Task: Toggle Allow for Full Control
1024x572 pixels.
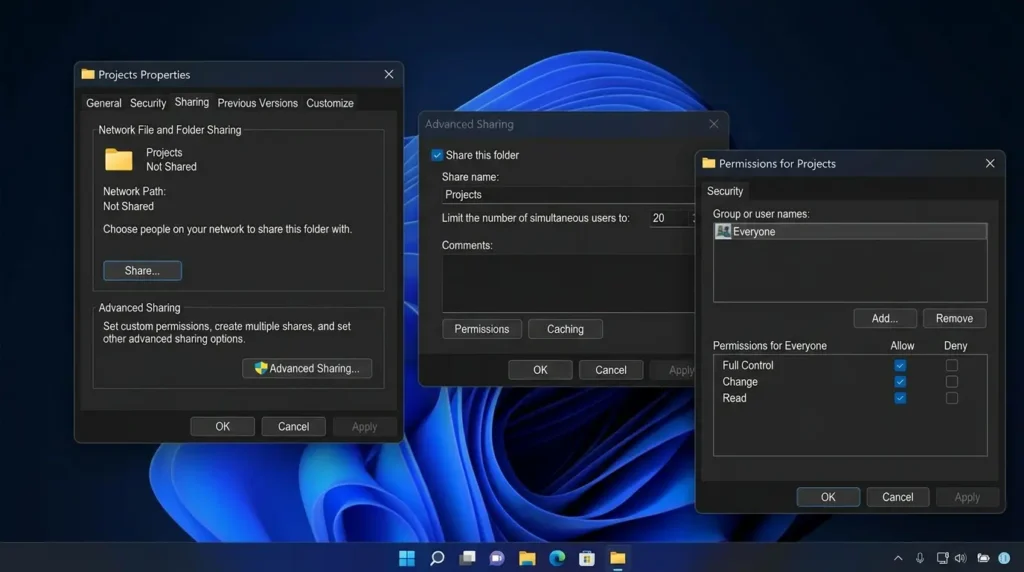Action: (x=900, y=365)
